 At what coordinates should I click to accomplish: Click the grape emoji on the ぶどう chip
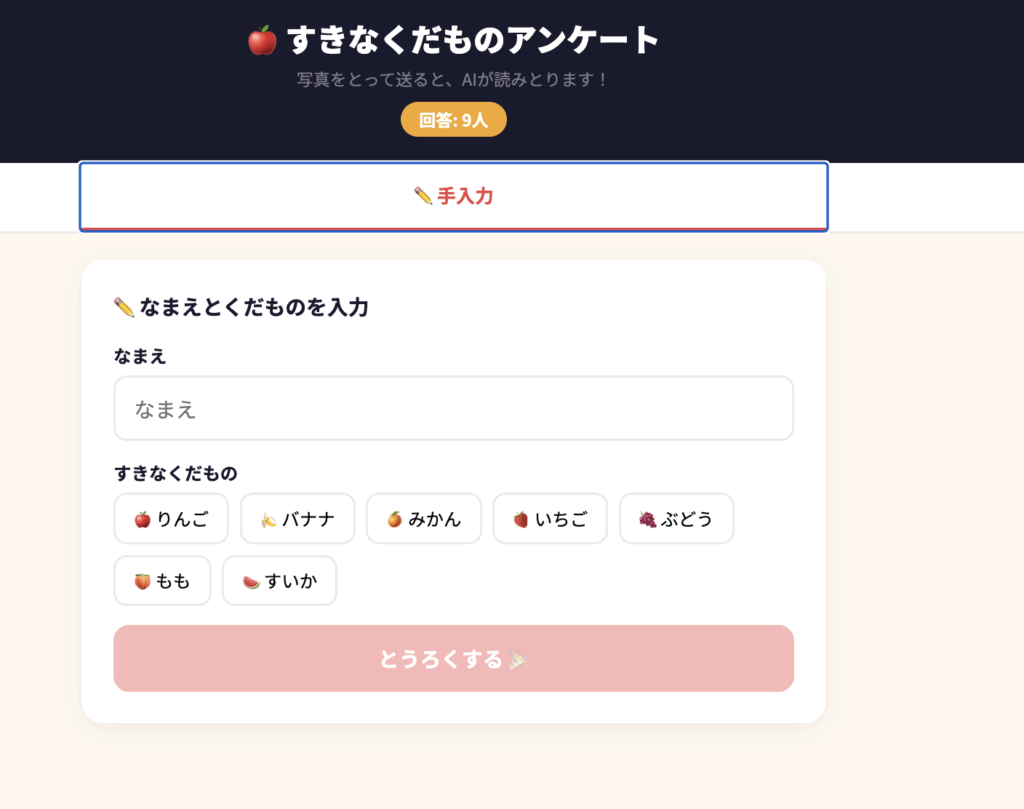pos(647,519)
